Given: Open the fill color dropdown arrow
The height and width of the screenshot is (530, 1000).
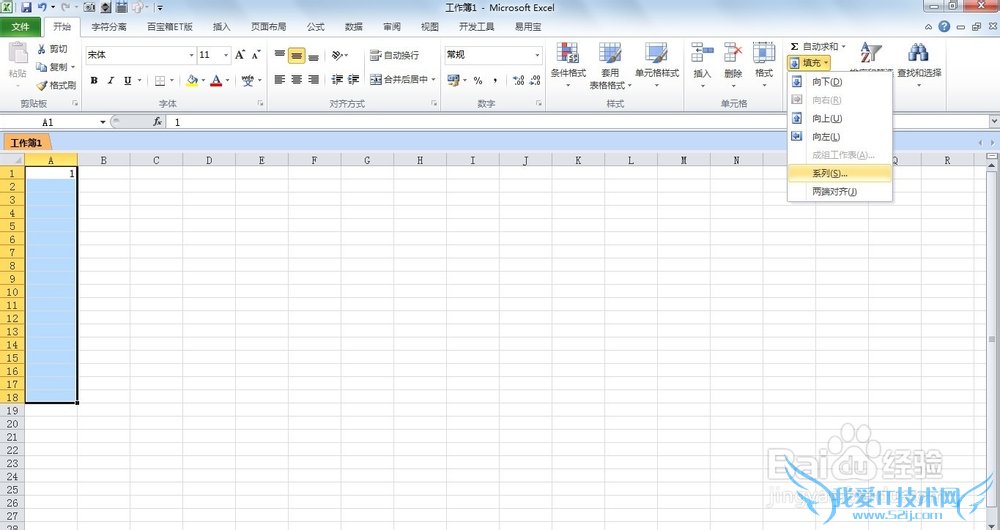Looking at the screenshot, I should 203,80.
